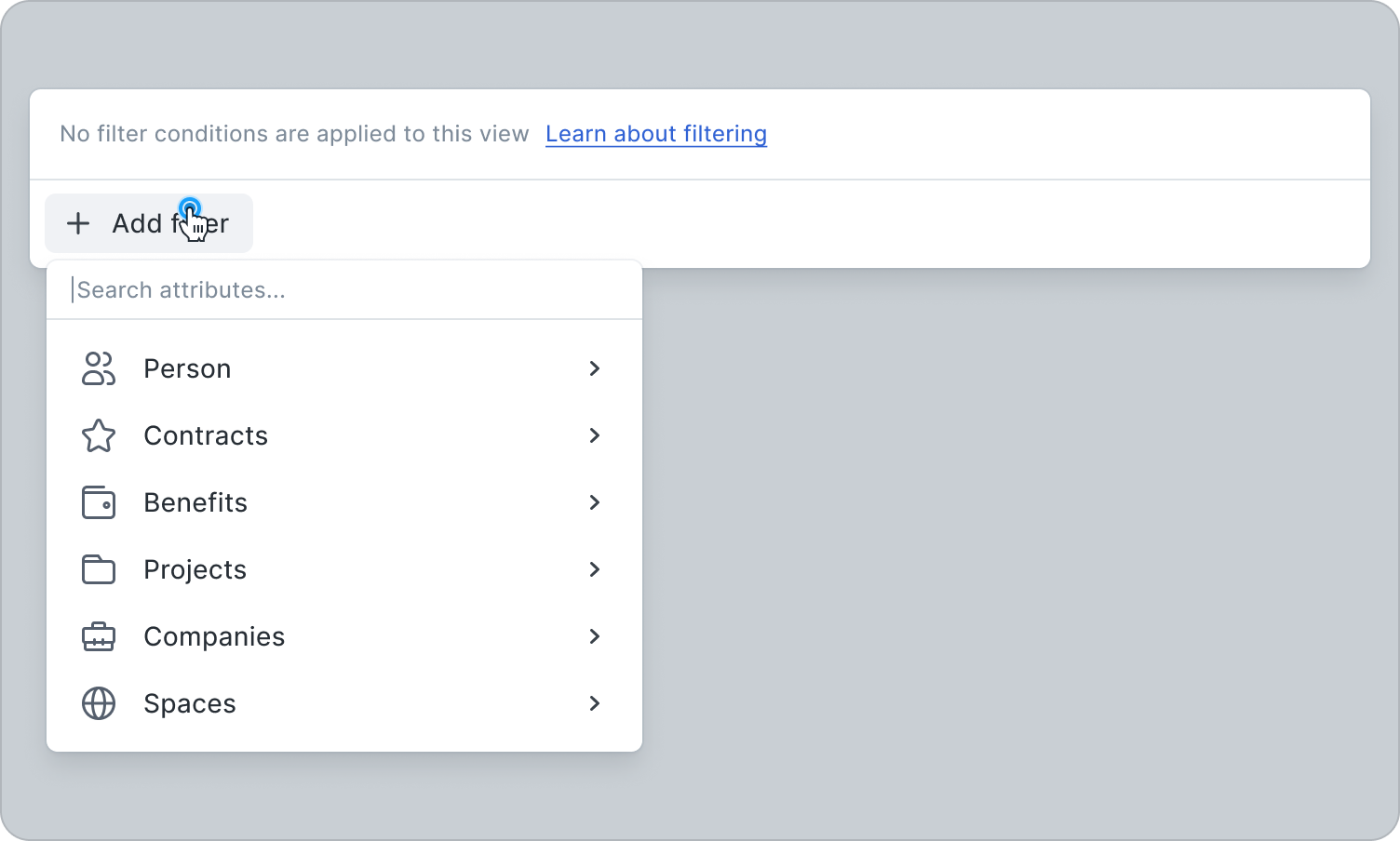Image resolution: width=1400 pixels, height=841 pixels.
Task: Open the Learn about filtering link
Action: 656,134
